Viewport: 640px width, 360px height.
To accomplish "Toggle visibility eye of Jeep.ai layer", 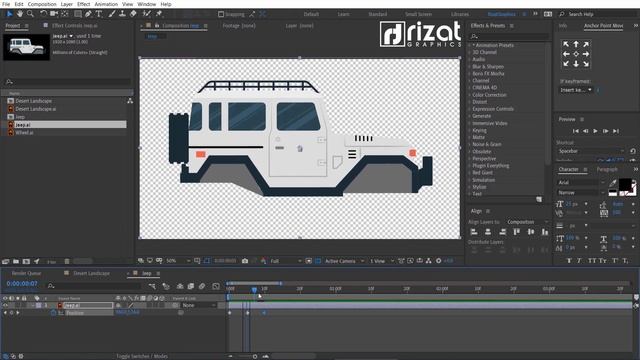I will (5, 305).
